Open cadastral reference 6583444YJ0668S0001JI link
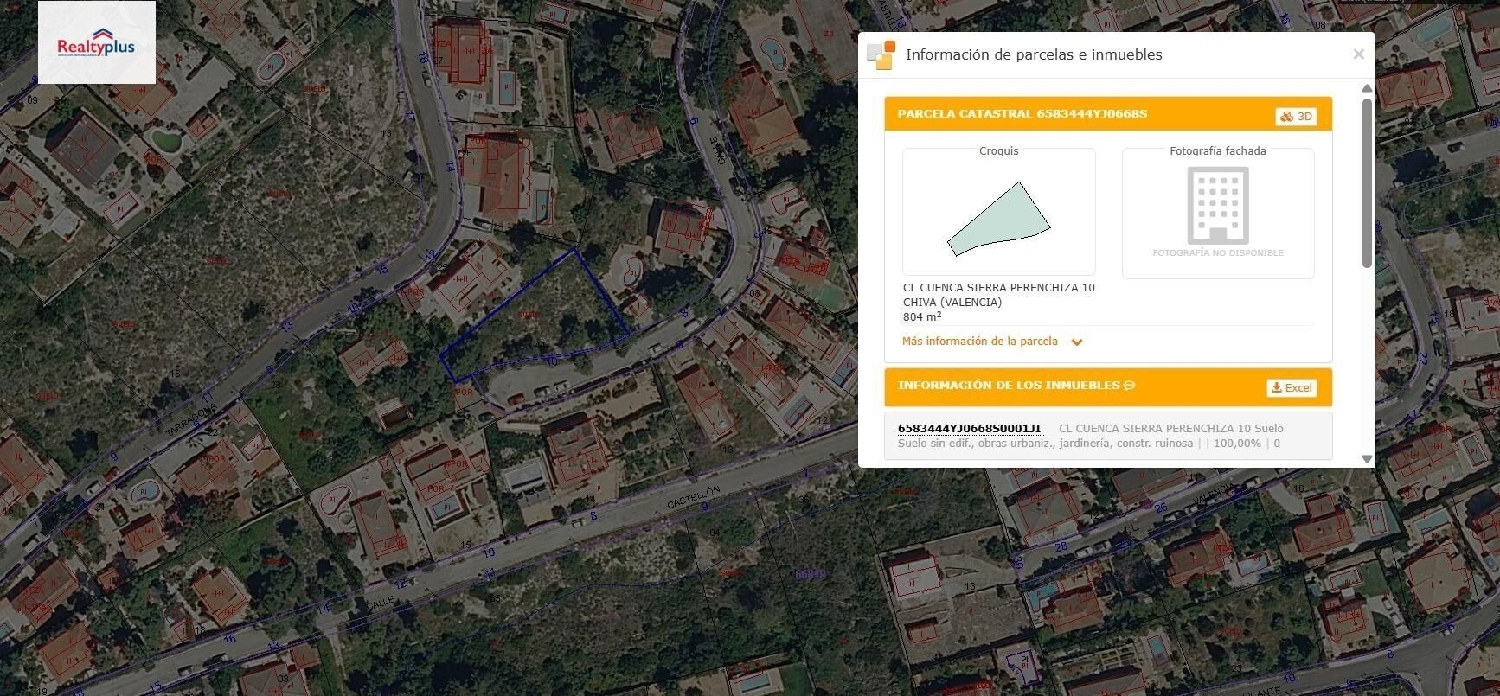 tap(969, 428)
